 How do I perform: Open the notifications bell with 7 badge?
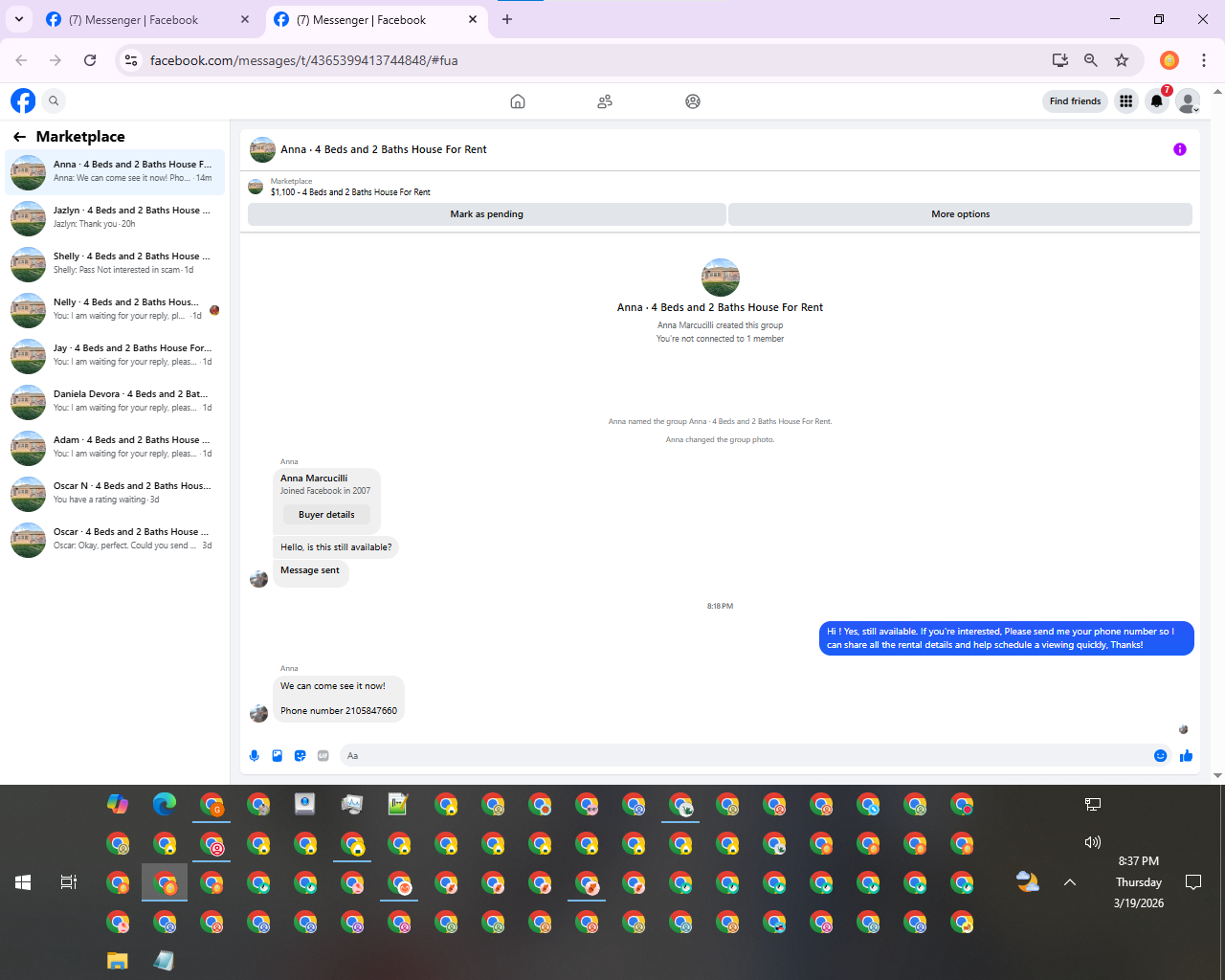1157,100
